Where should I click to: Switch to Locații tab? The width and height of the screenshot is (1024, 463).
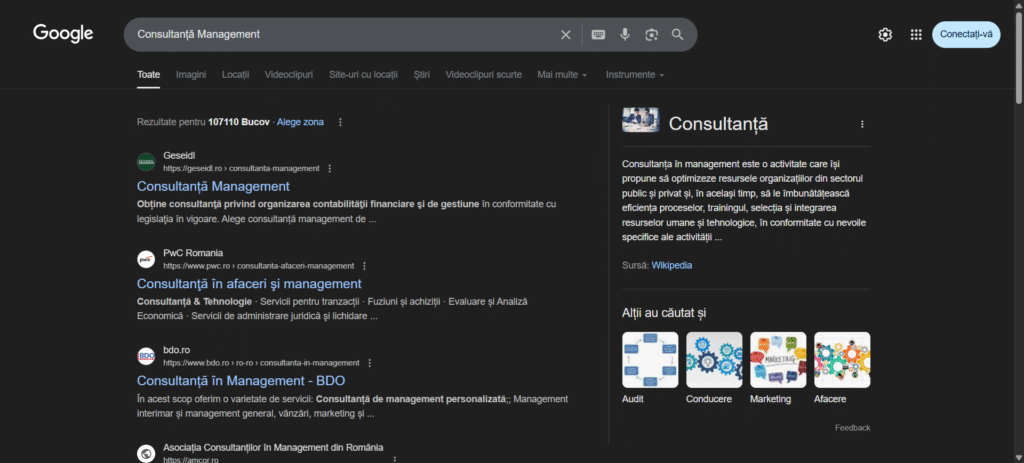(235, 74)
